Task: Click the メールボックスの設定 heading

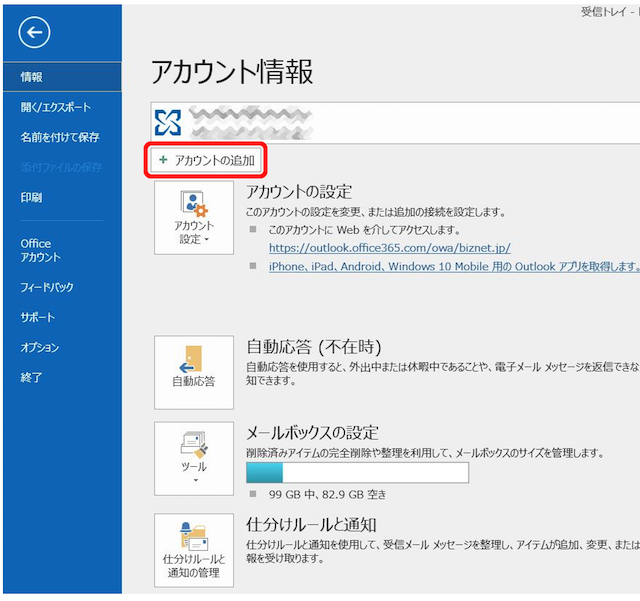Action: click(x=312, y=433)
